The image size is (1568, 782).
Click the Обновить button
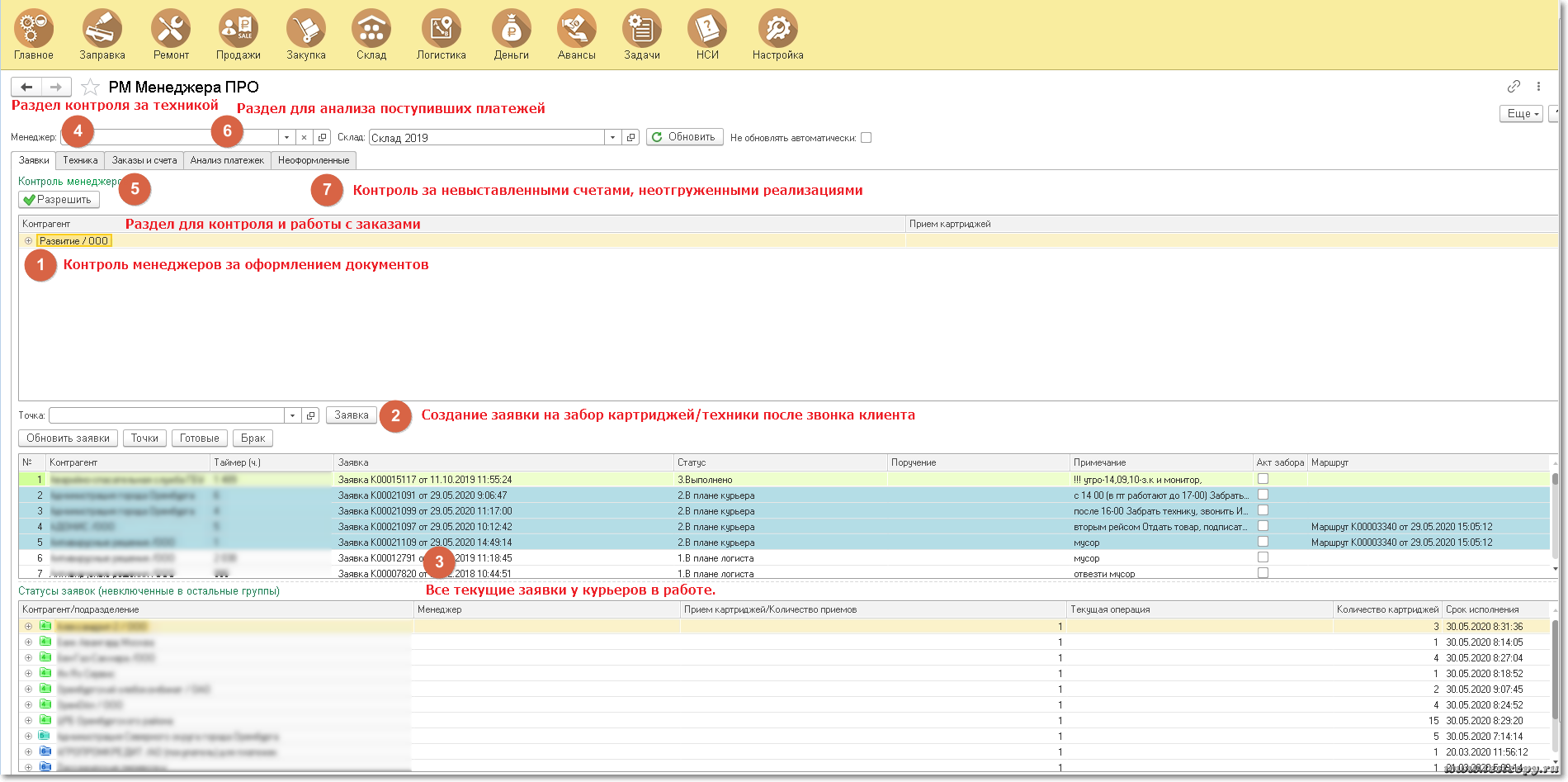pyautogui.click(x=684, y=137)
